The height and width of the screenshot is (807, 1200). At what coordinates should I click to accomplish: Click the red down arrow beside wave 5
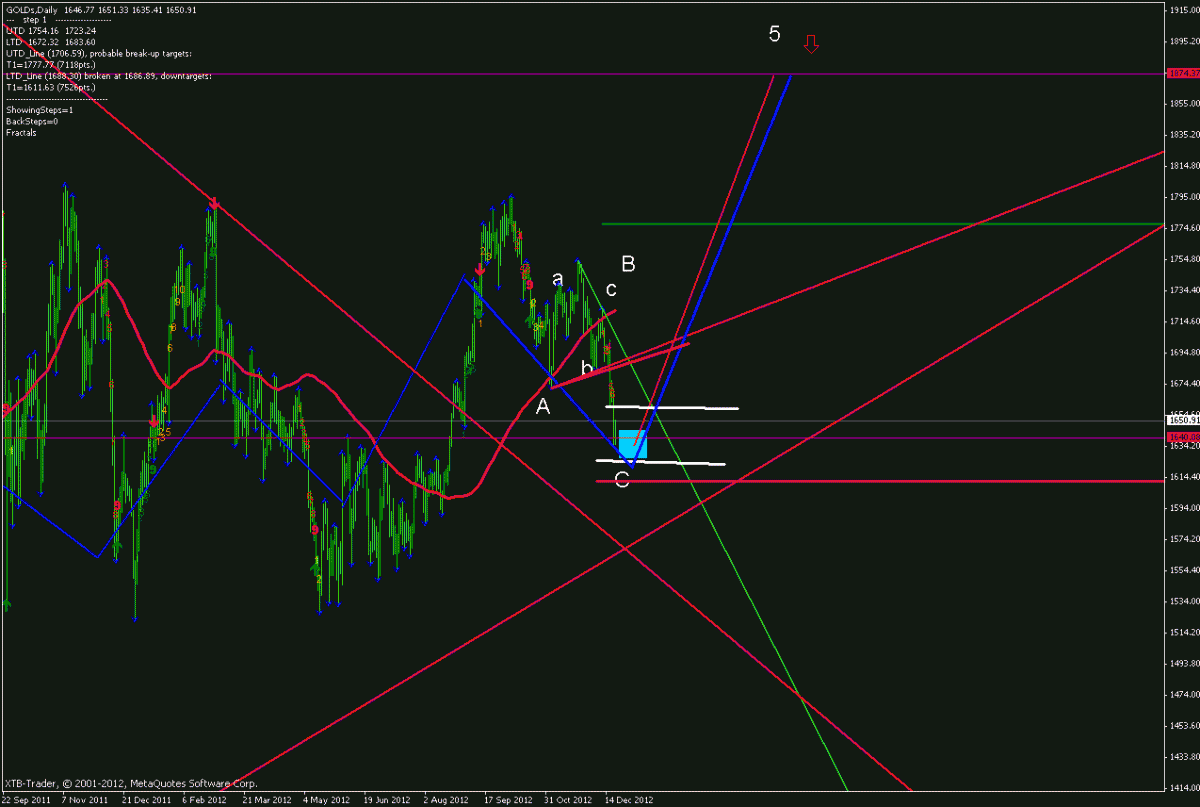[811, 44]
